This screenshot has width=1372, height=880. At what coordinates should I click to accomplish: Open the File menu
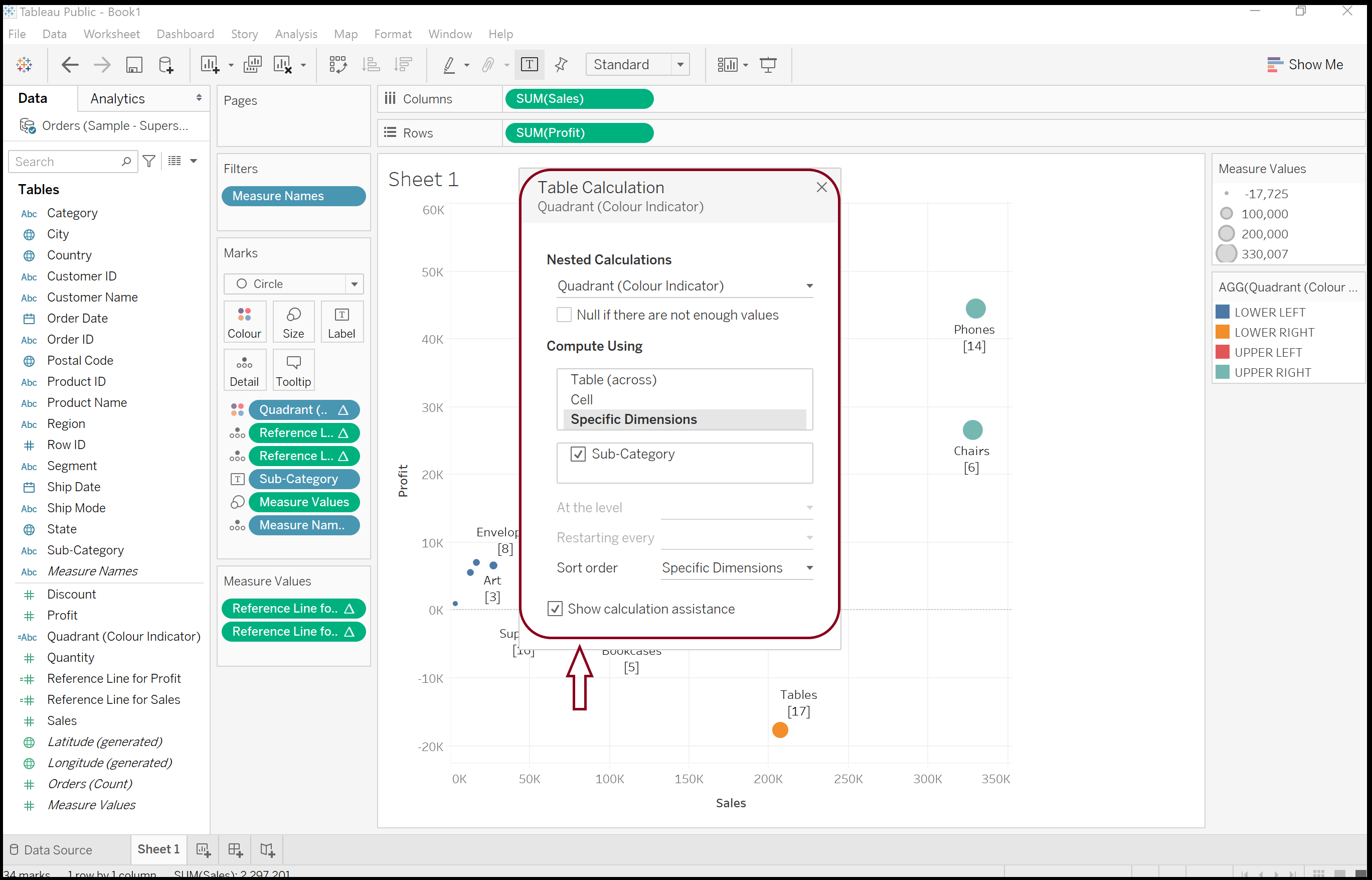17,34
